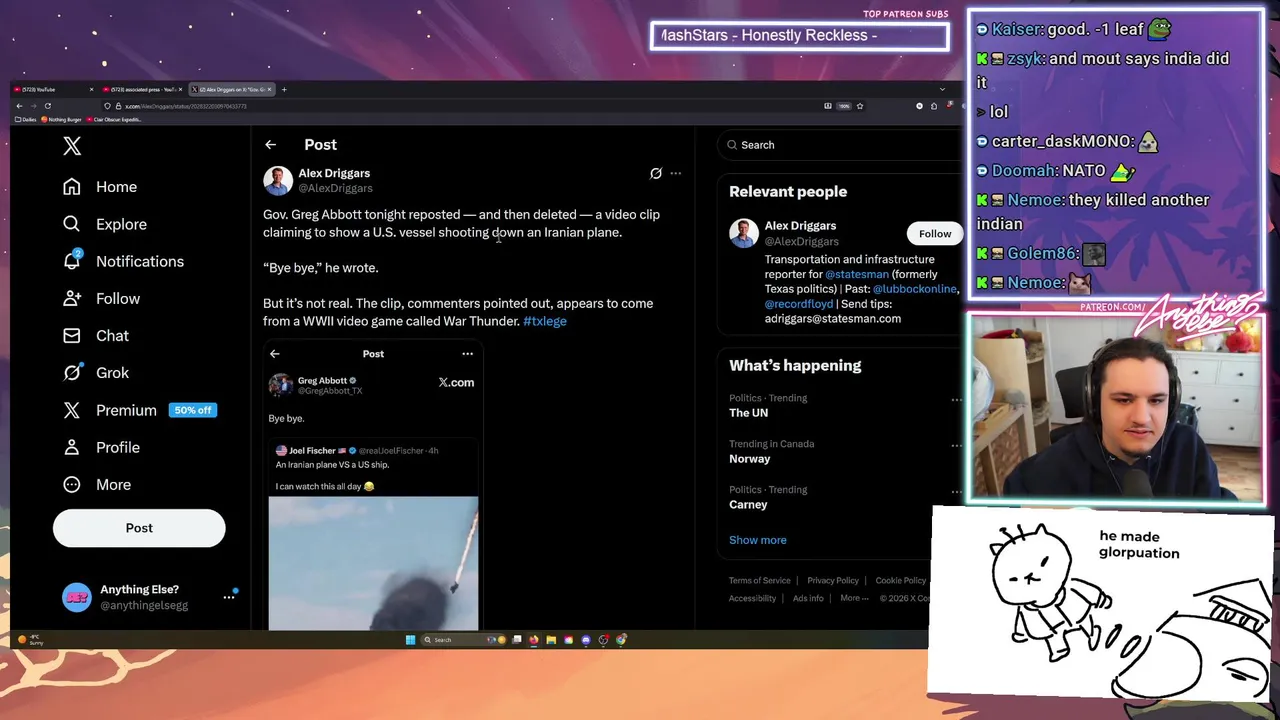The height and width of the screenshot is (720, 1280).
Task: Open Firefox from the taskbar
Action: click(534, 640)
